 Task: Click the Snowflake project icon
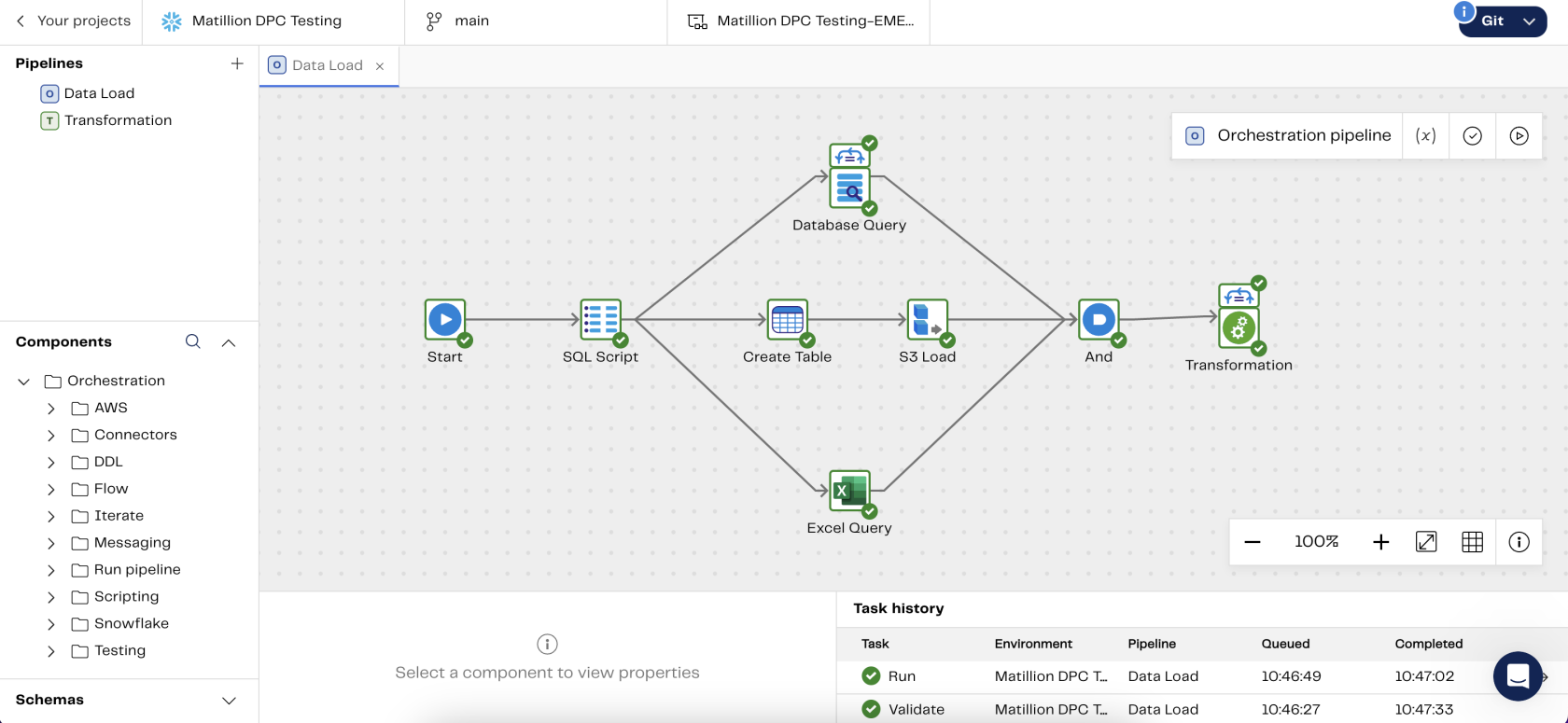172,21
